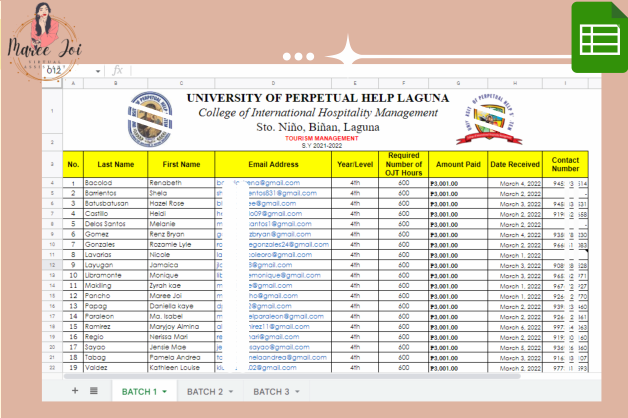Select column D header

tap(273, 83)
